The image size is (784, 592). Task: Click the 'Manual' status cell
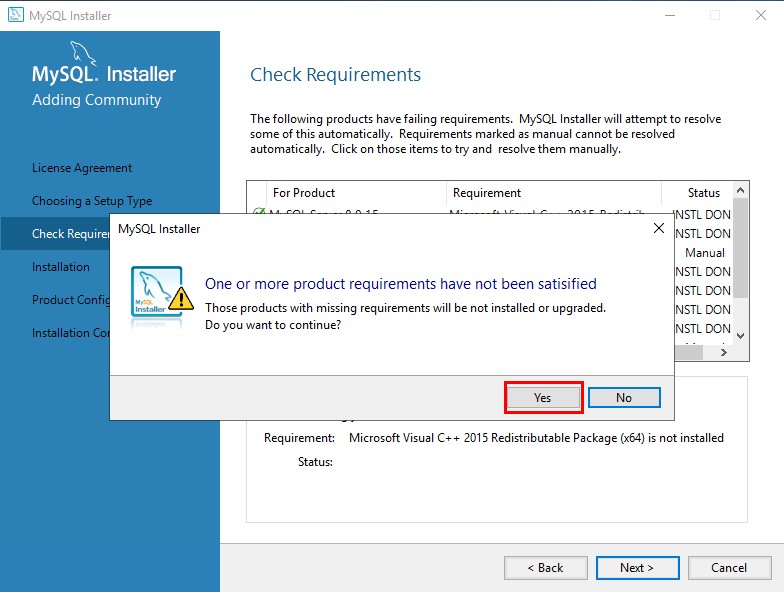pyautogui.click(x=704, y=253)
